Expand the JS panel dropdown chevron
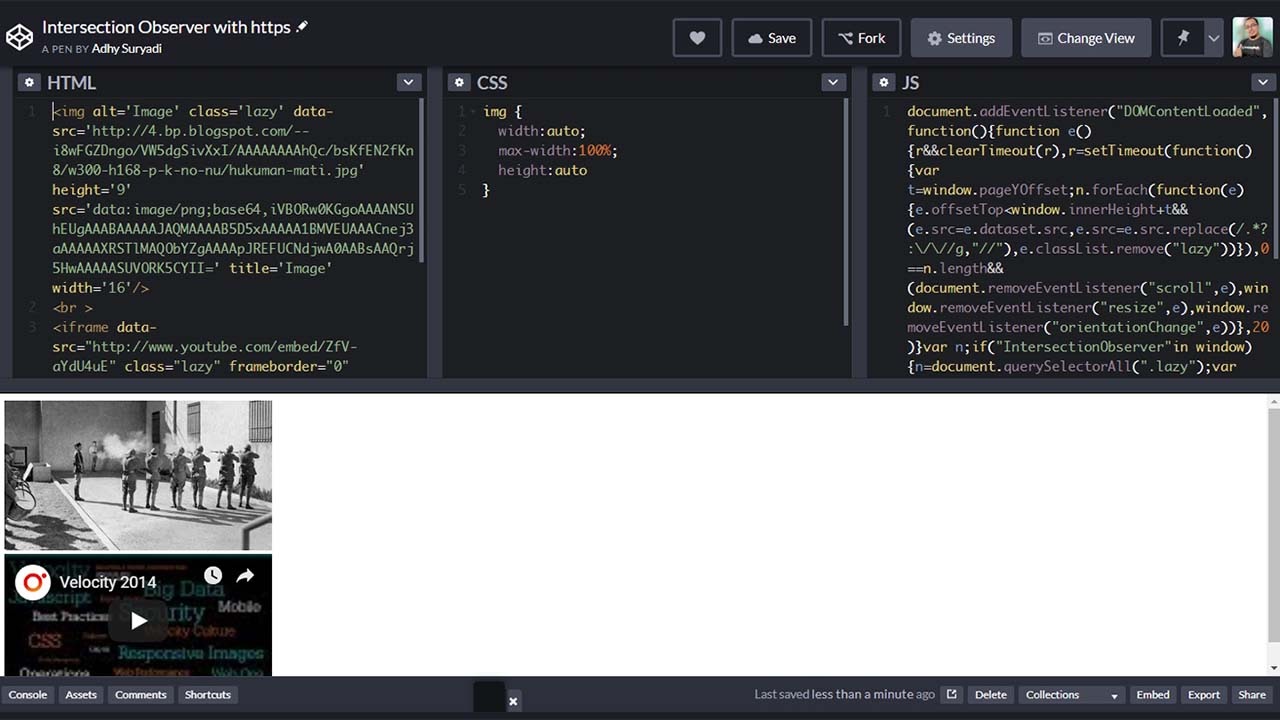The height and width of the screenshot is (720, 1280). pyautogui.click(x=1263, y=82)
